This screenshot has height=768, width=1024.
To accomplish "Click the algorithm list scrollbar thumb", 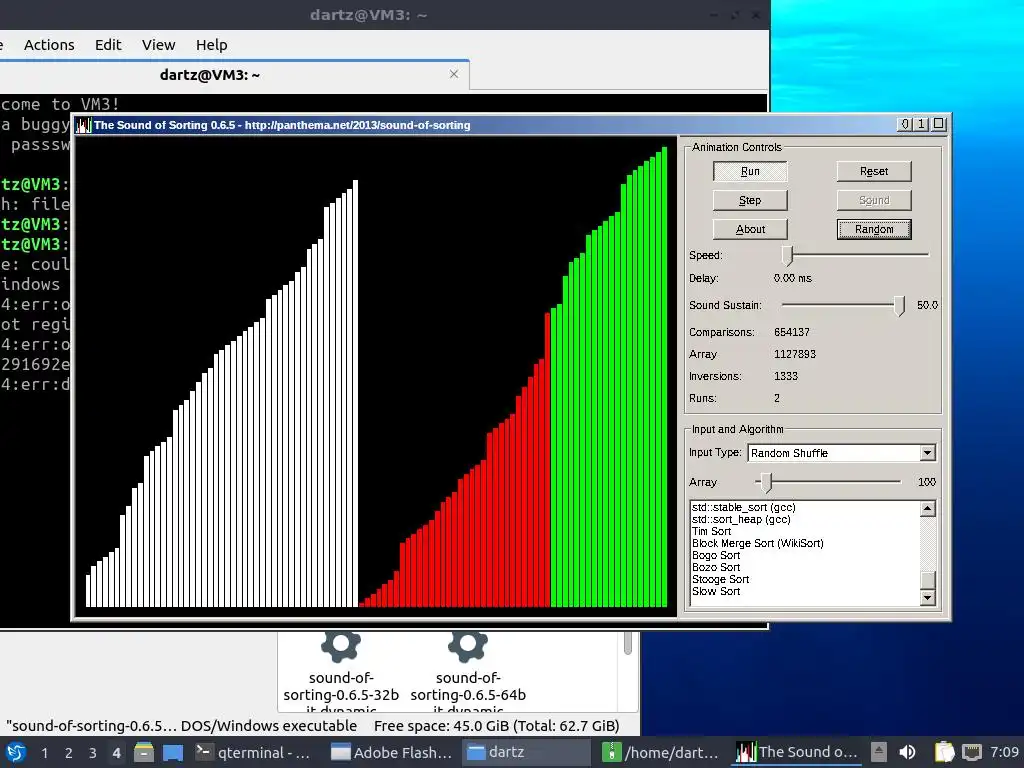I will point(927,580).
